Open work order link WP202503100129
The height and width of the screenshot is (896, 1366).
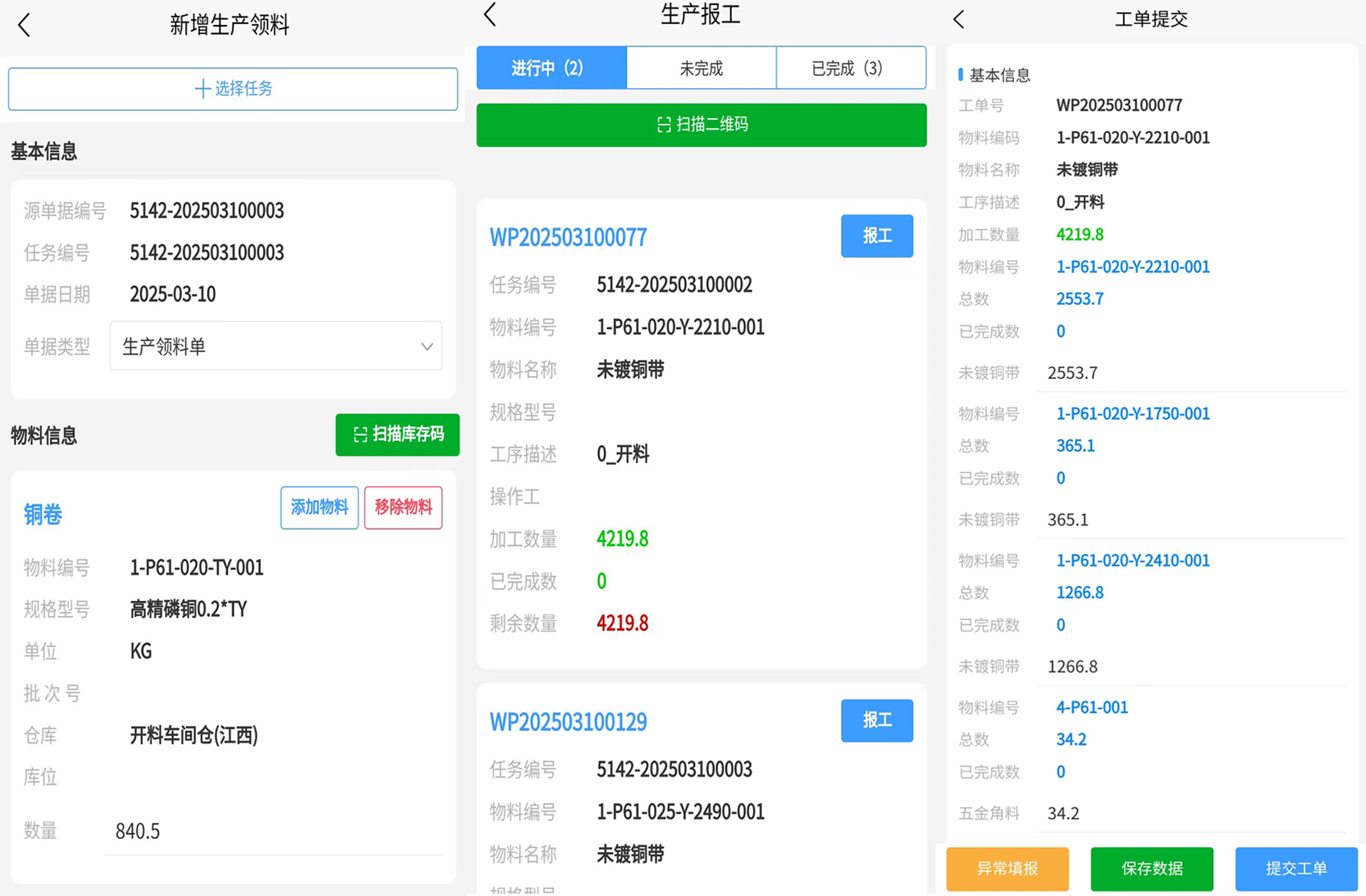568,722
